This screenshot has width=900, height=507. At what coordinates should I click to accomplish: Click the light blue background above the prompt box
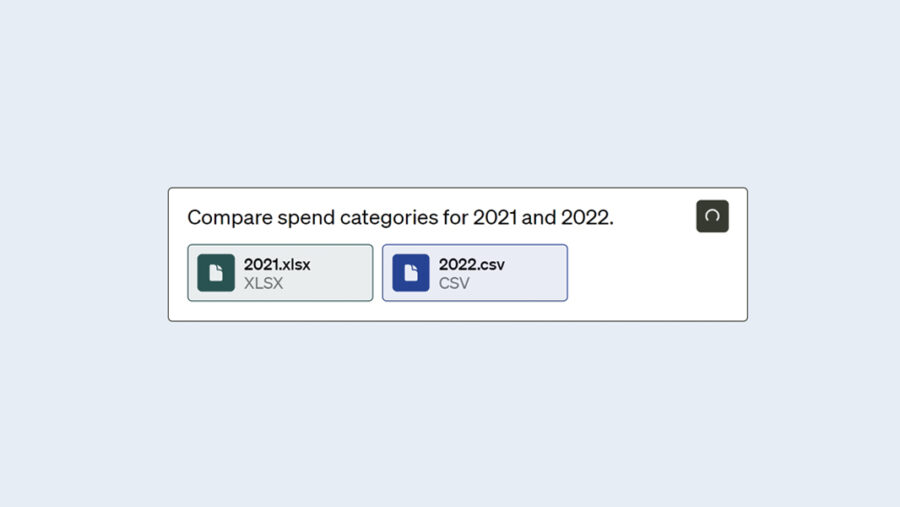pos(450,100)
